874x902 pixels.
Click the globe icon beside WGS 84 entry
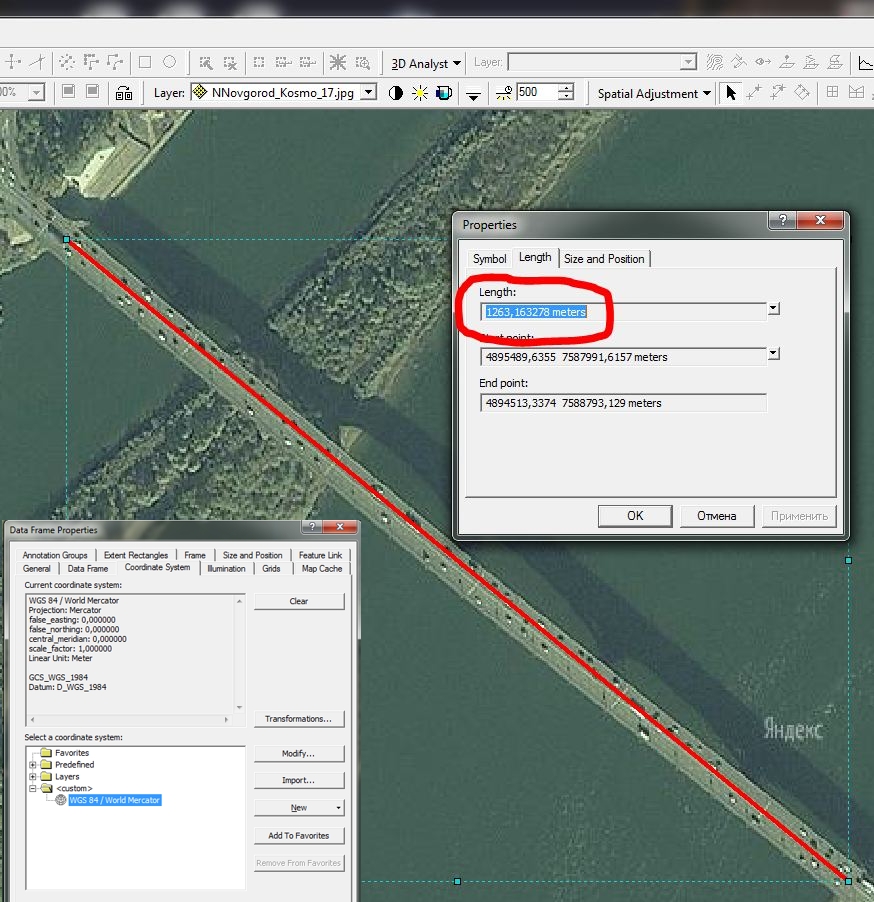[61, 800]
